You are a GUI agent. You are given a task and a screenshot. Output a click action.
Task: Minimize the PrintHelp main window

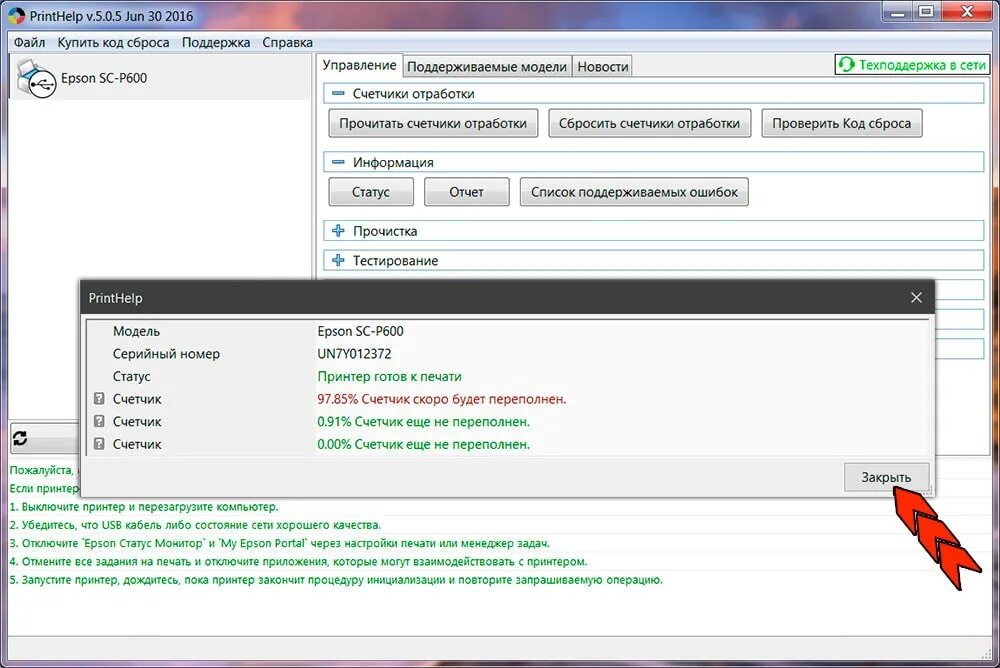click(897, 12)
